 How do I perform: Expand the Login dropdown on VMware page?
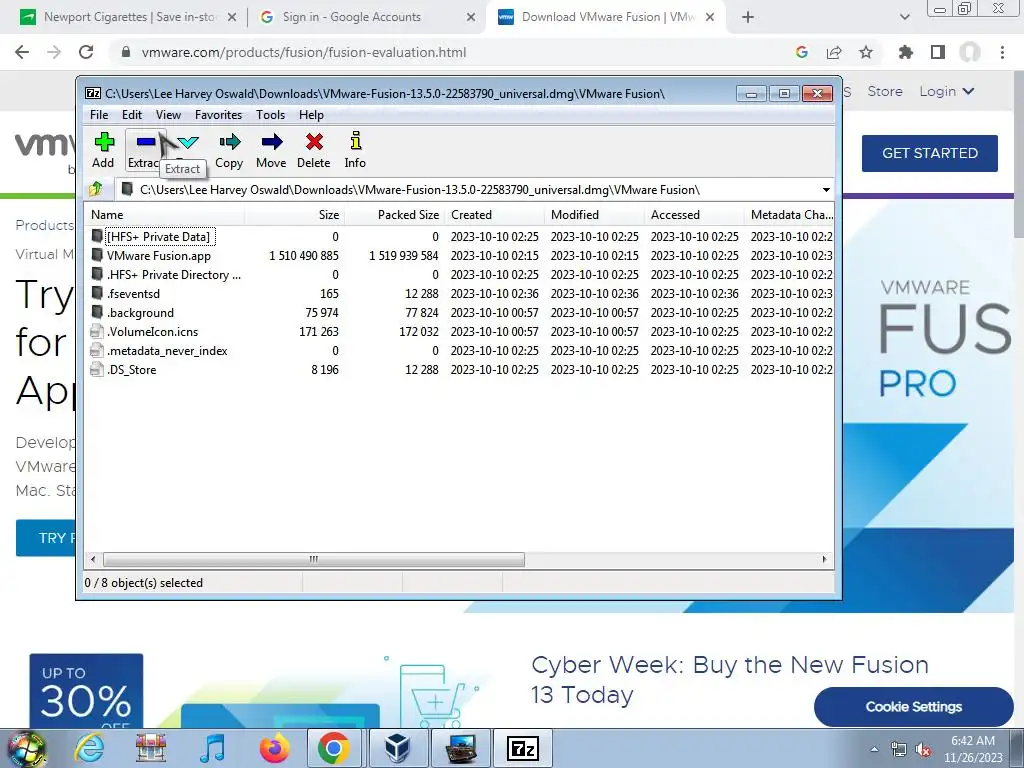(x=947, y=91)
